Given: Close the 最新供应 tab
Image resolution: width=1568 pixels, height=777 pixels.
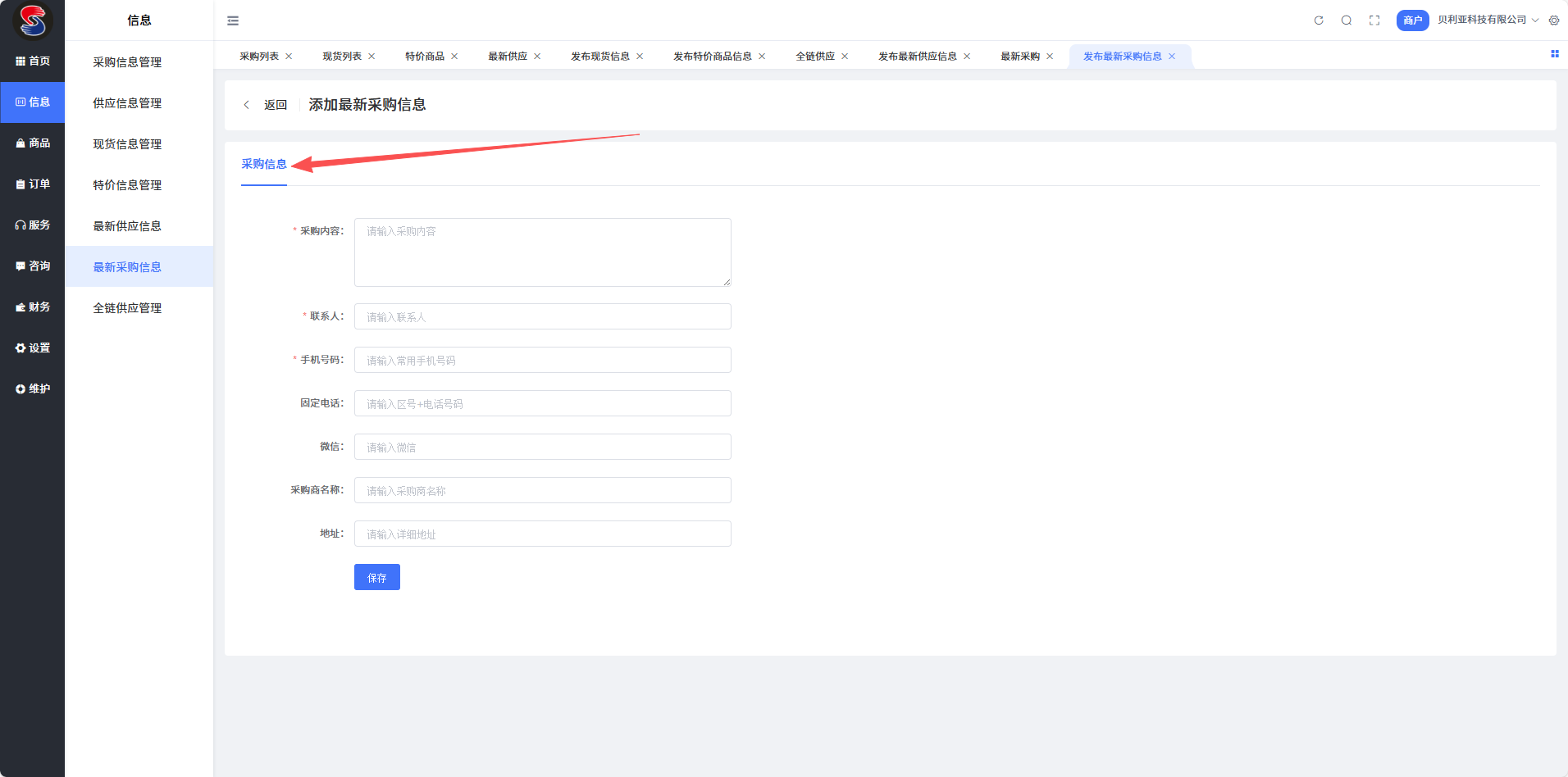Looking at the screenshot, I should tap(537, 57).
